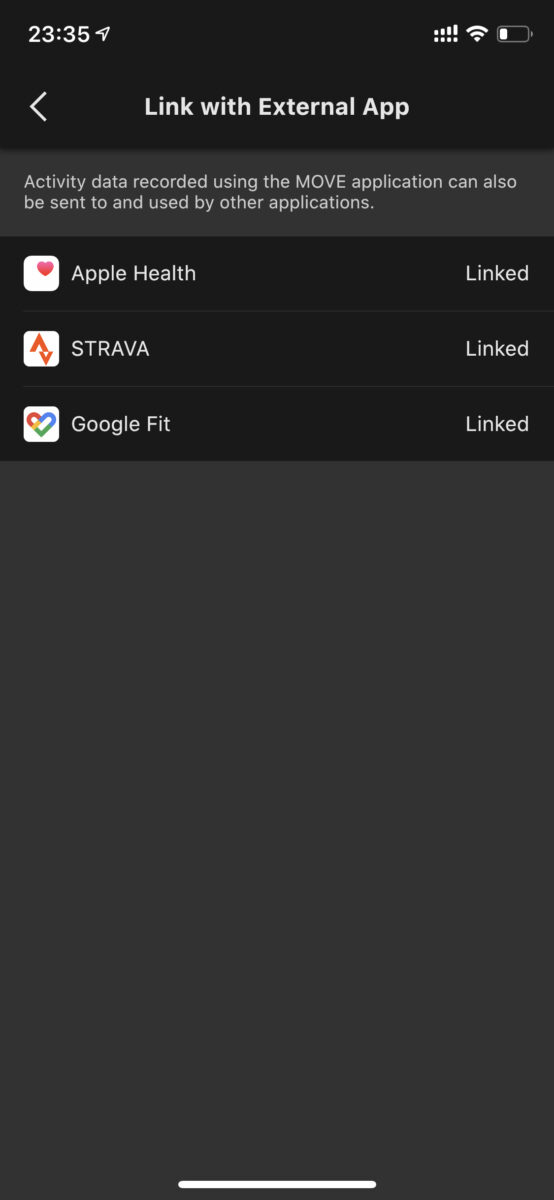Open the Google Fit row

277,424
